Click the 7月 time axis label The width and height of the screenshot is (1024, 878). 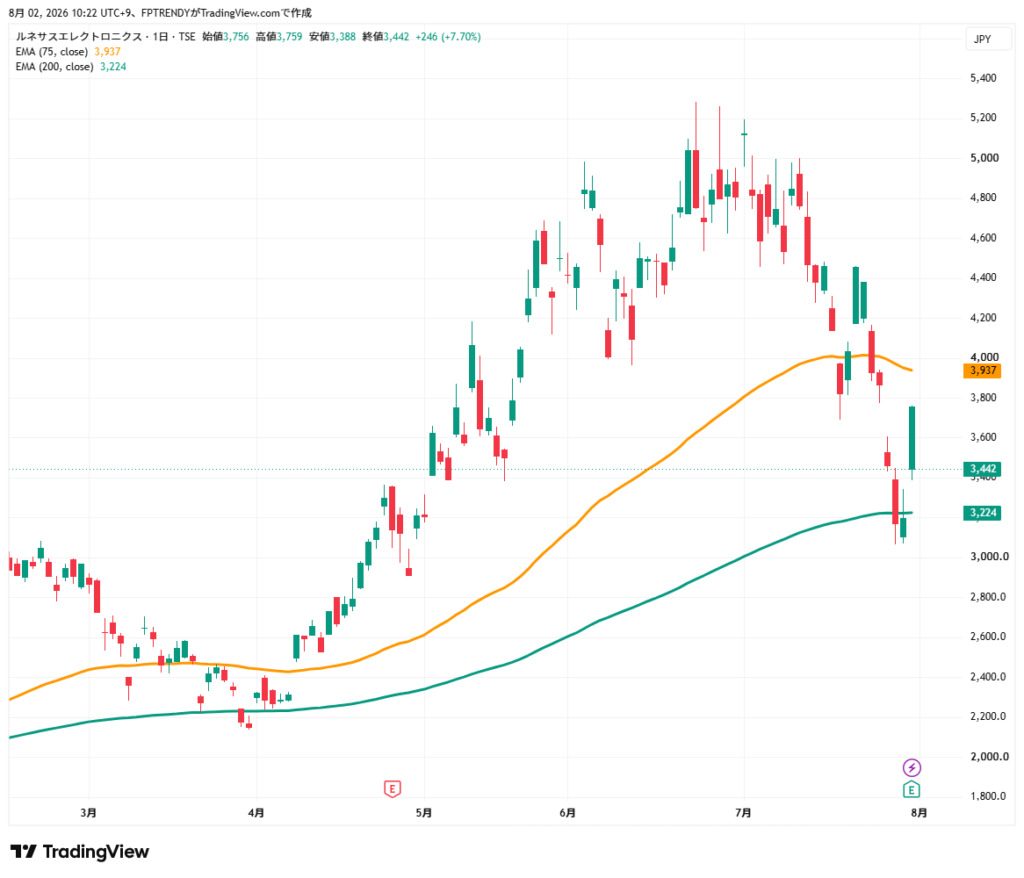[x=743, y=813]
